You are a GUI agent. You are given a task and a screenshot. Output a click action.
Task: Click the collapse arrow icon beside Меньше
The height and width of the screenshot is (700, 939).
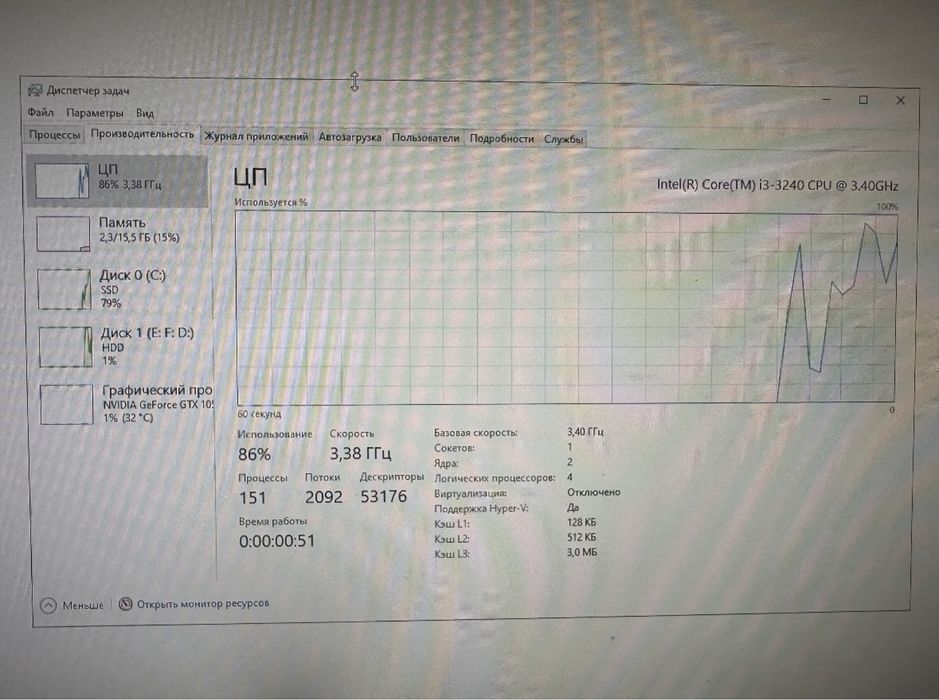point(49,605)
